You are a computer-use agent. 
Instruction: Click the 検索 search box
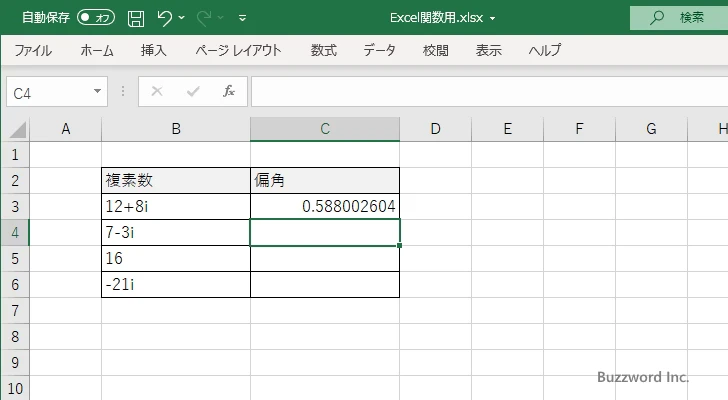[679, 18]
